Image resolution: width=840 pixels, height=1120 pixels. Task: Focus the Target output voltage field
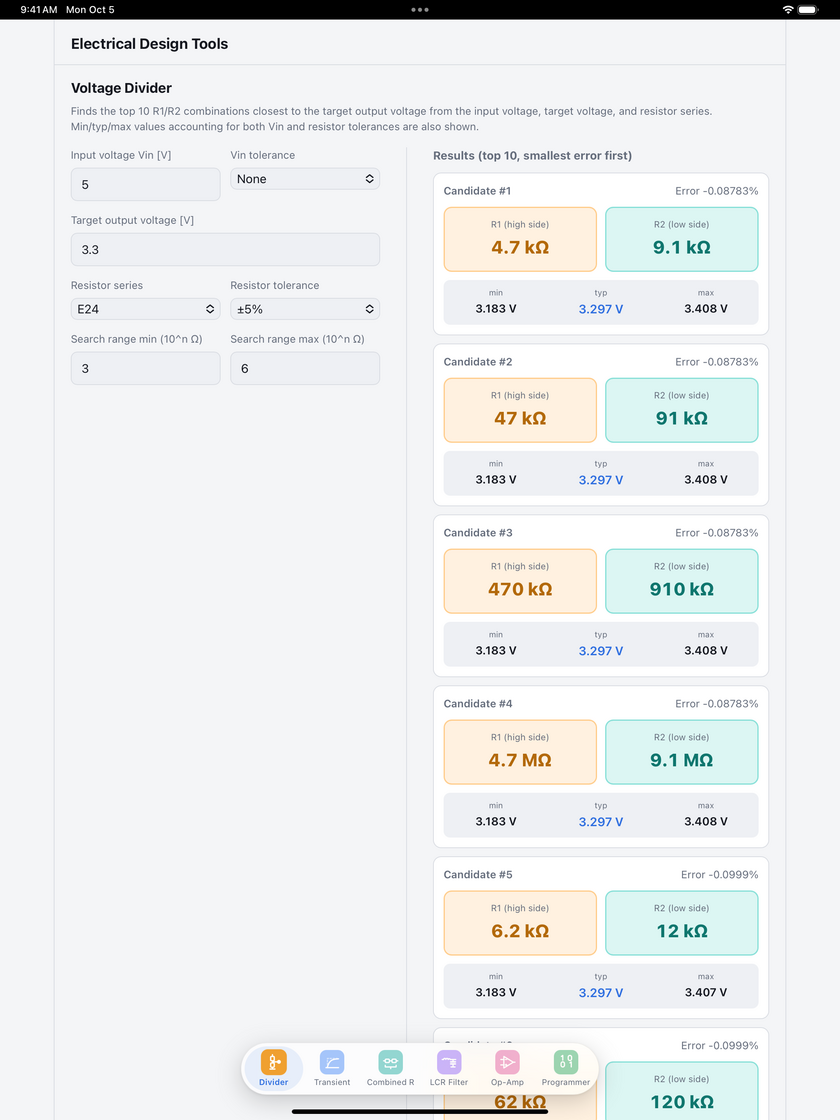point(225,249)
